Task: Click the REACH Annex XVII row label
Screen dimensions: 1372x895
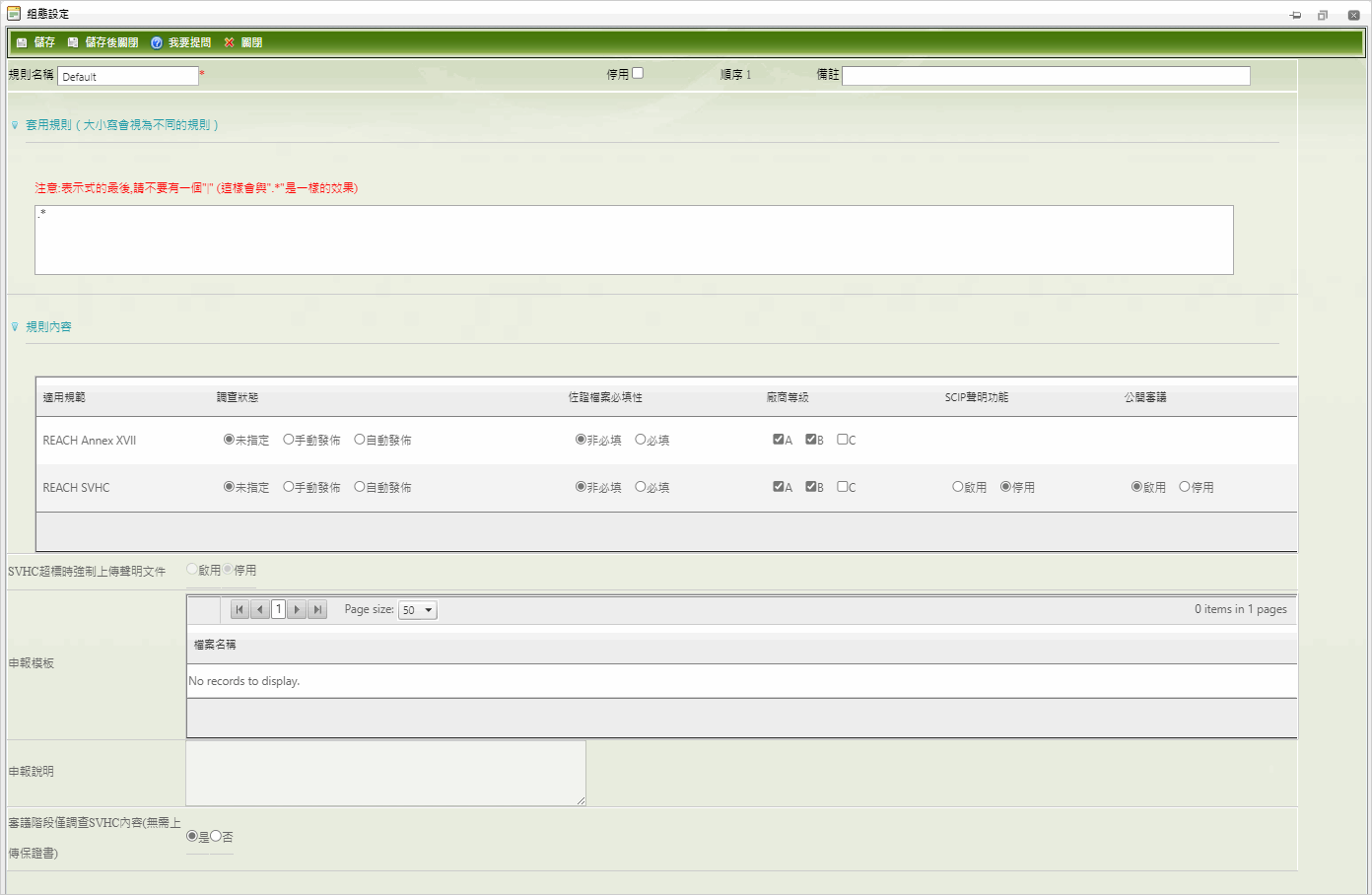Action: click(x=90, y=441)
